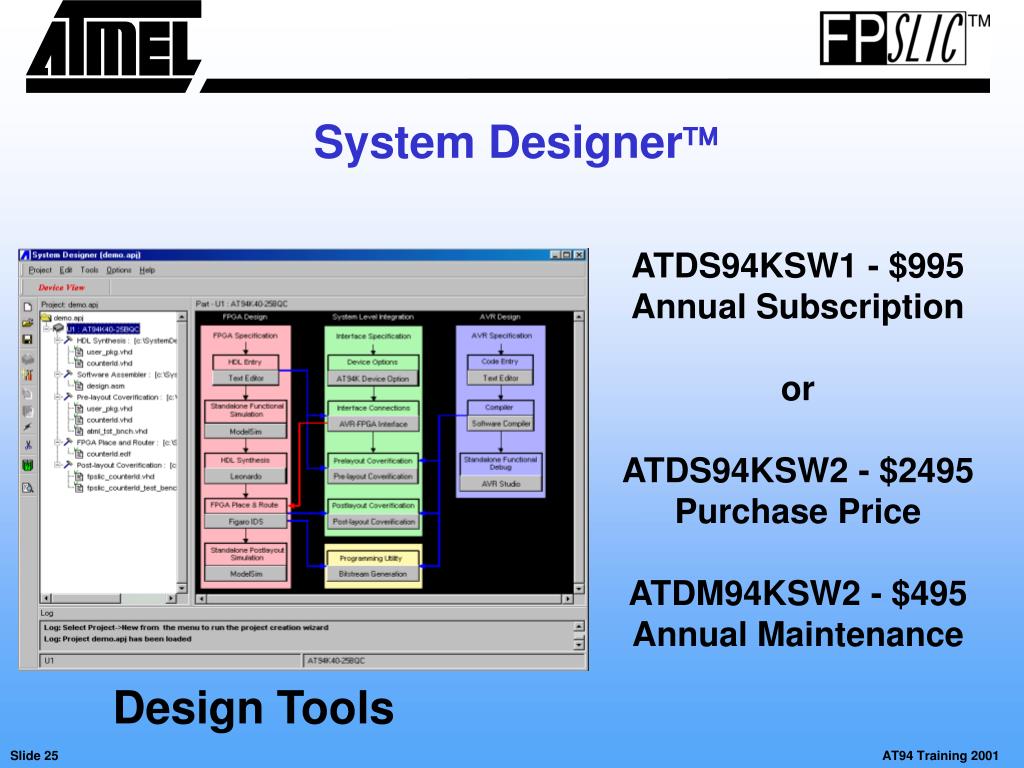Click flow diagram vertical scrollbar down arrow
This screenshot has width=1024, height=768.
(579, 588)
